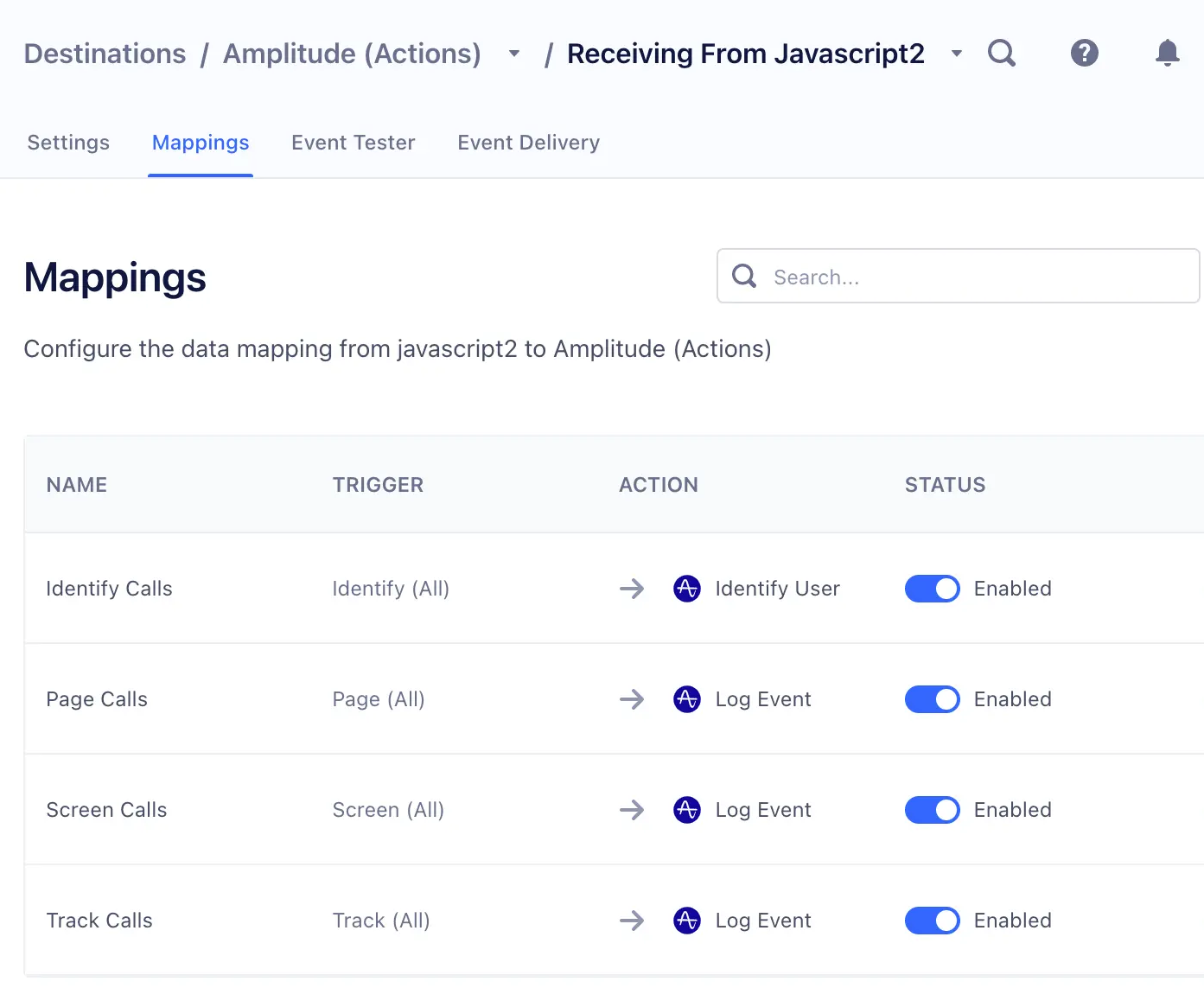The image size is (1204, 1007).
Task: Click the Amplitude icon in Page Calls row
Action: pos(687,699)
